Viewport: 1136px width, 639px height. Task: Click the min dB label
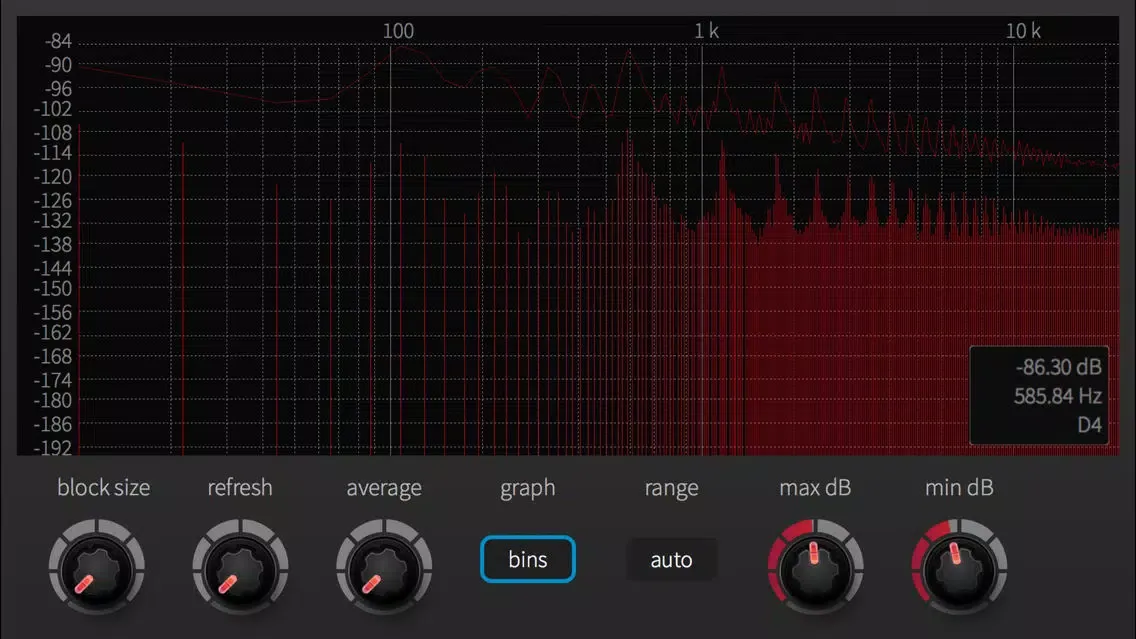[958, 488]
